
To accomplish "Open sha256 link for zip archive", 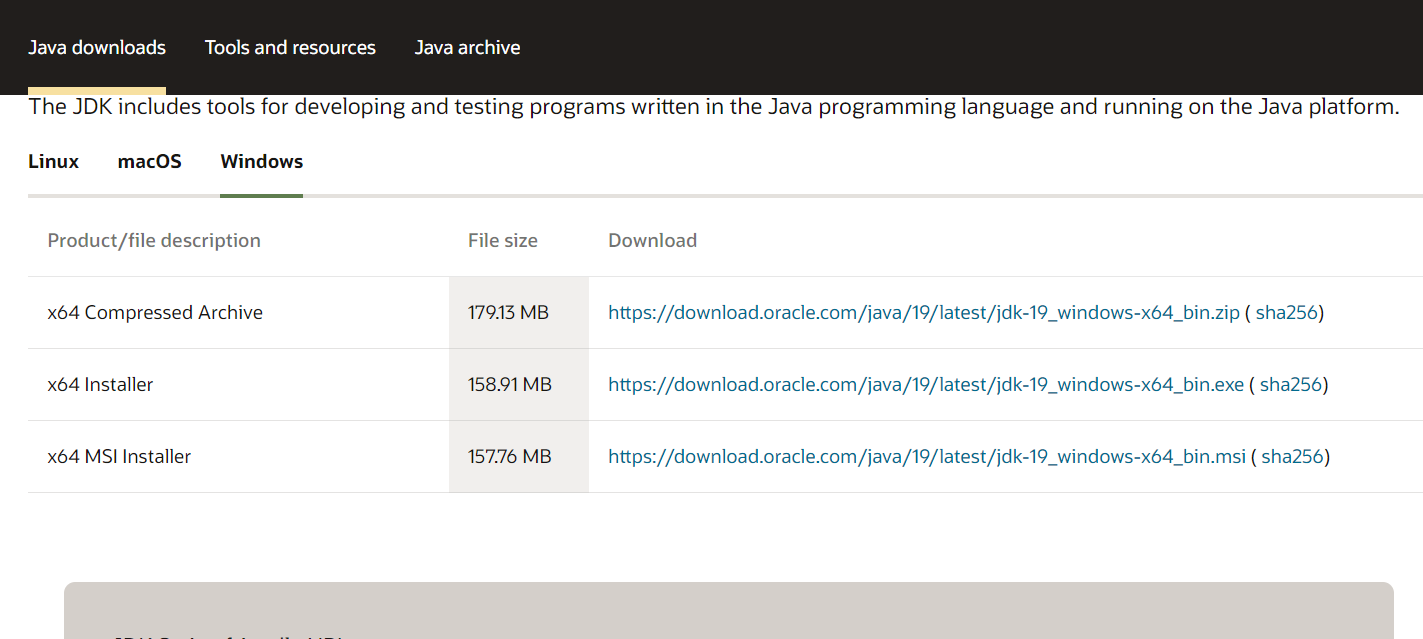I will pyautogui.click(x=1287, y=312).
